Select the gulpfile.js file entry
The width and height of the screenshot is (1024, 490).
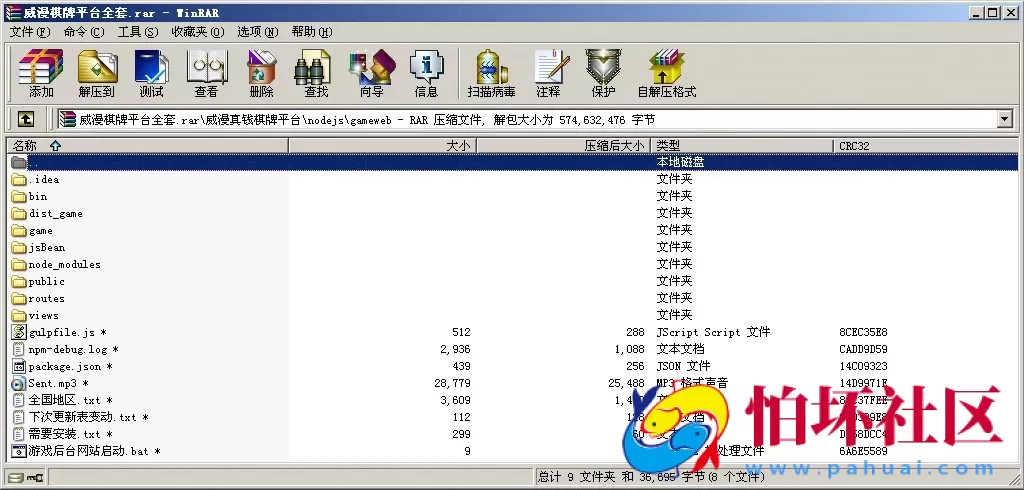click(62, 333)
